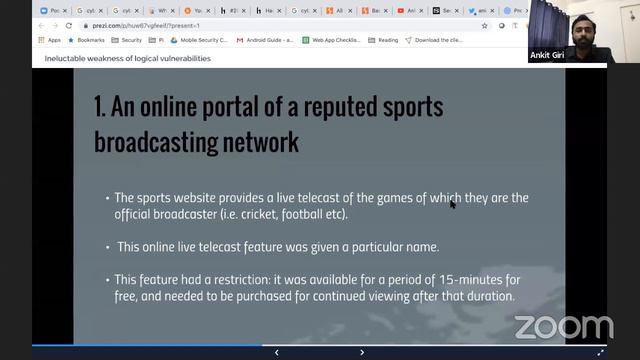This screenshot has height=360, width=640.
Task: Open the Security bookmarks folder
Action: click(127, 40)
